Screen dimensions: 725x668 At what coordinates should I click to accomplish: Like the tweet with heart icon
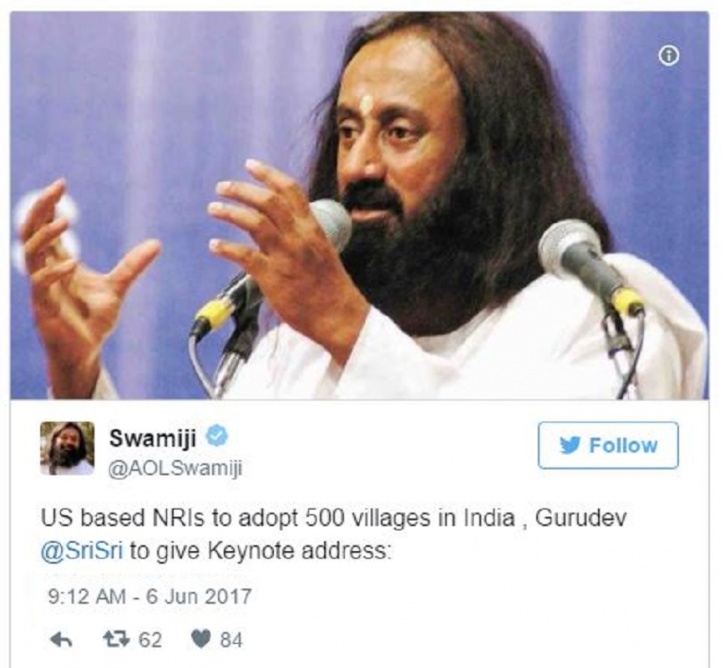pos(201,640)
